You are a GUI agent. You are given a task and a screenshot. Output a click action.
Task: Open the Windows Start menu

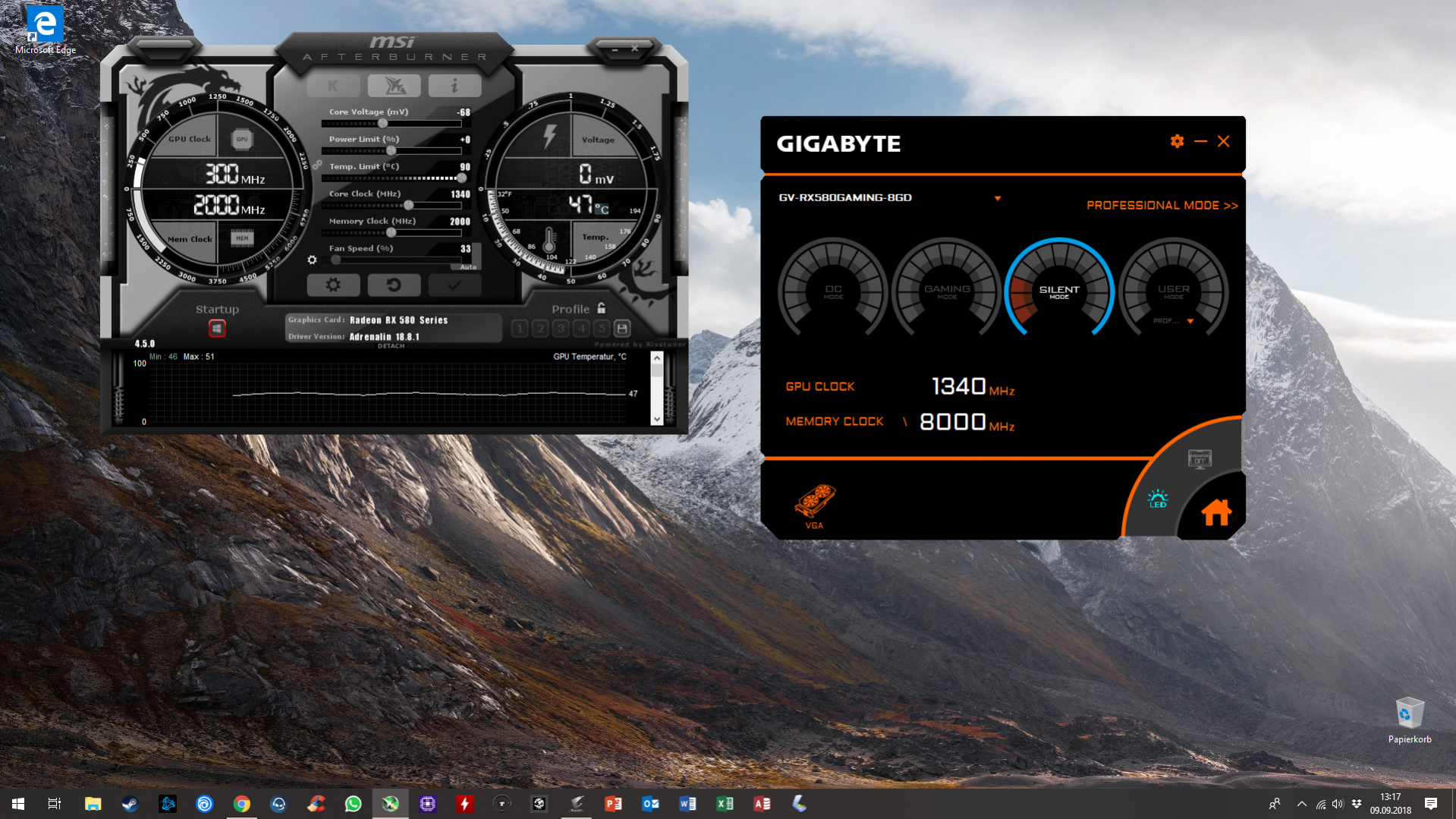click(x=18, y=804)
